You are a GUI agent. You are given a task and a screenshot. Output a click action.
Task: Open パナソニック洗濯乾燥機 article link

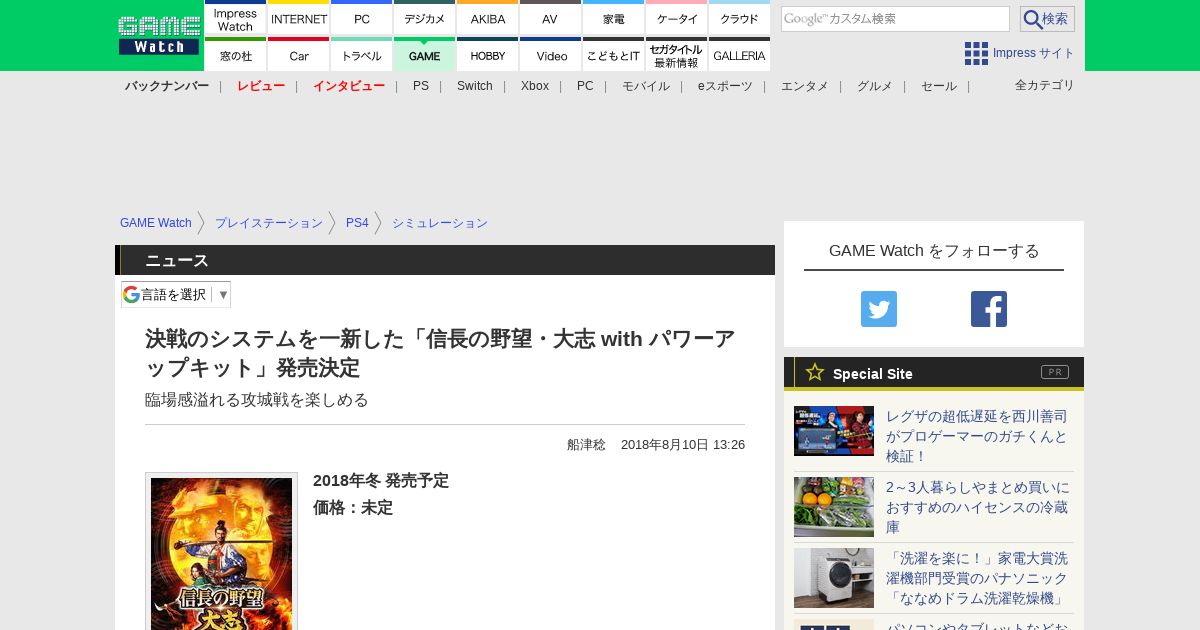coord(978,578)
